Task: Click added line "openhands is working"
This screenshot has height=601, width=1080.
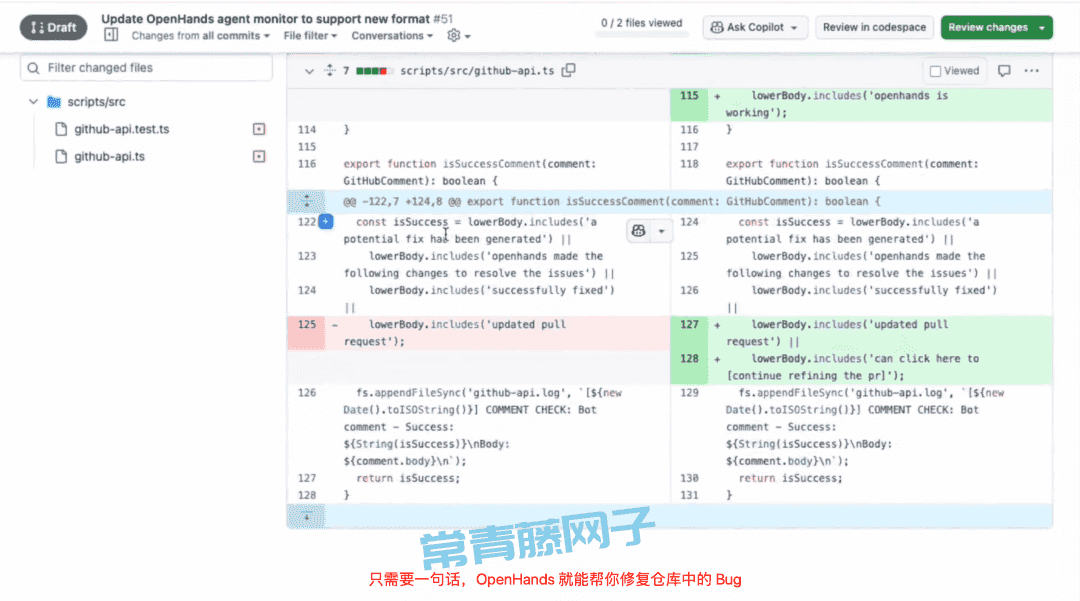Action: pos(837,104)
